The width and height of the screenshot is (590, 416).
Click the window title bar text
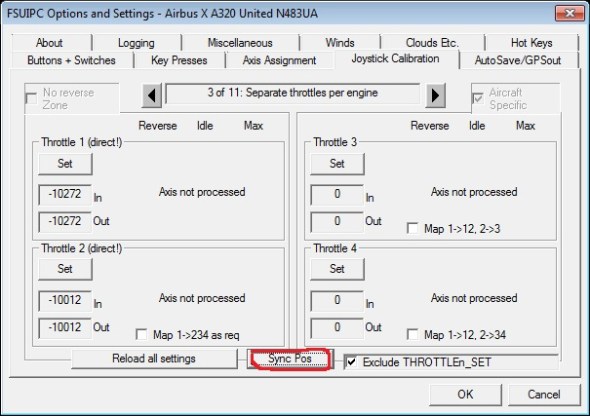(162, 14)
